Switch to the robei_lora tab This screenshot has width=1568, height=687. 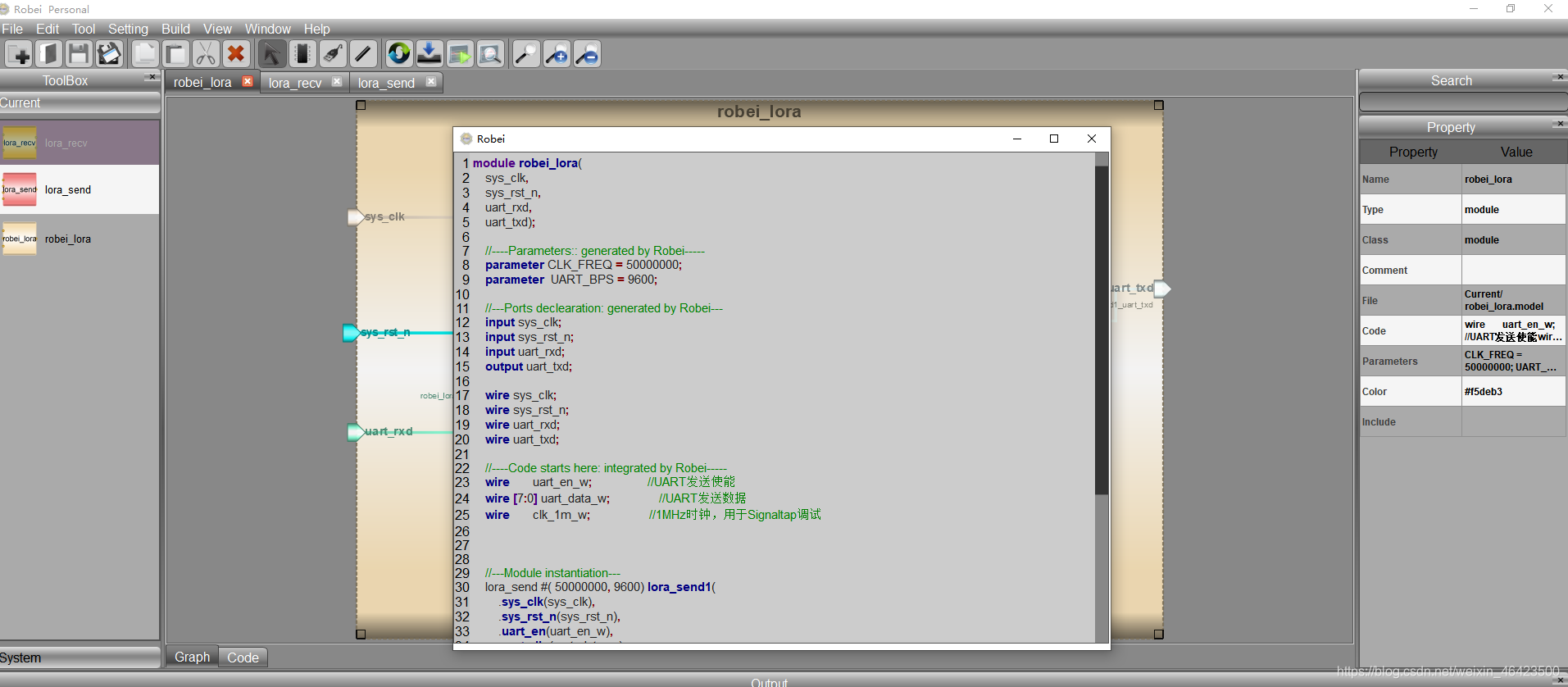[x=202, y=83]
